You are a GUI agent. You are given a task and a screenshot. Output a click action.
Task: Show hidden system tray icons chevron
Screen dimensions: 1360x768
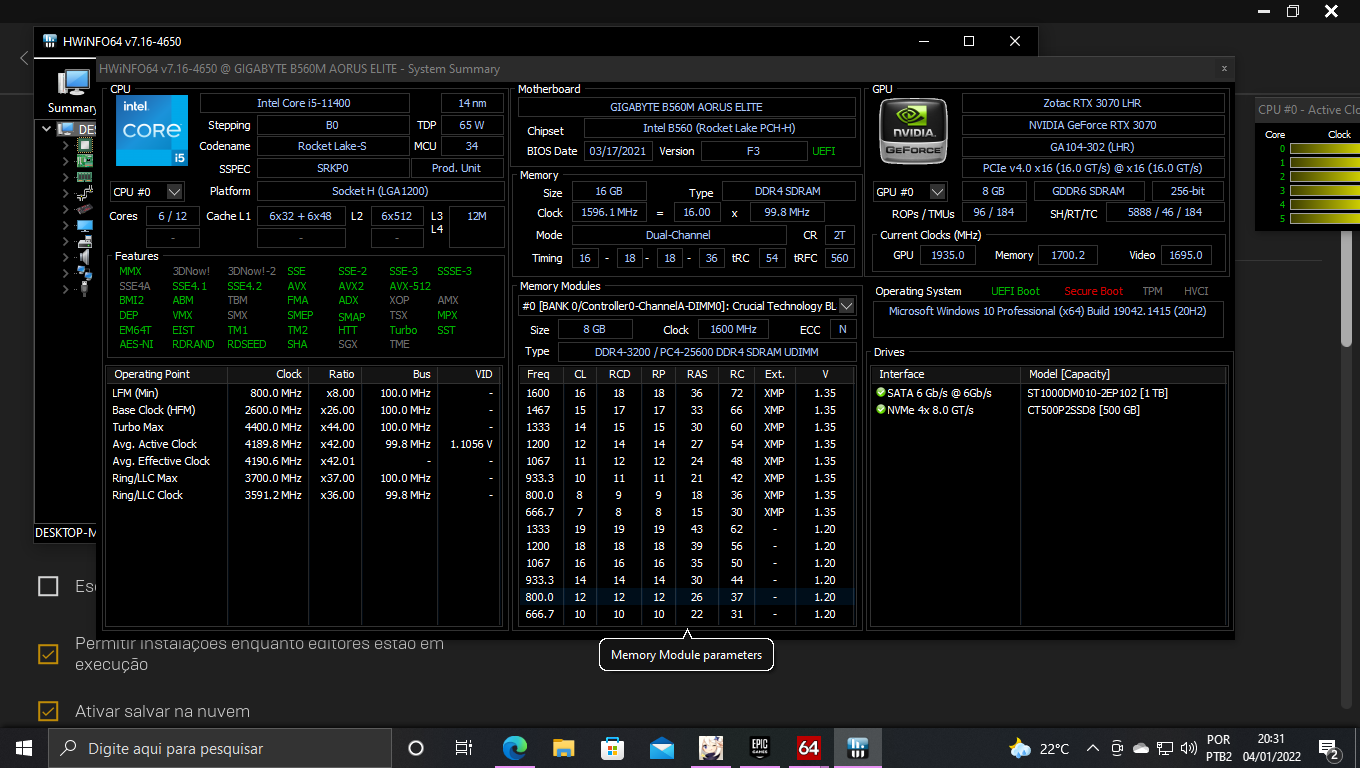click(x=1092, y=748)
